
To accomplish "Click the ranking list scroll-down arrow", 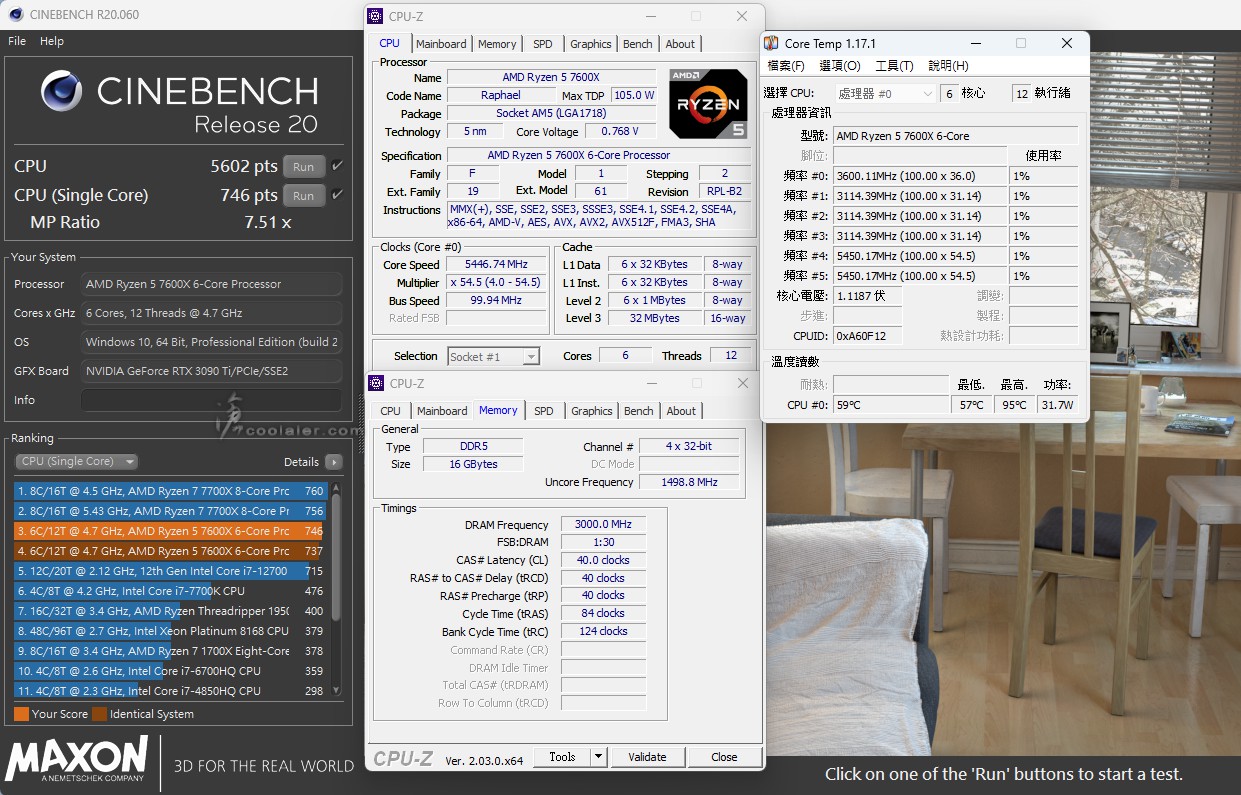I will pos(336,690).
